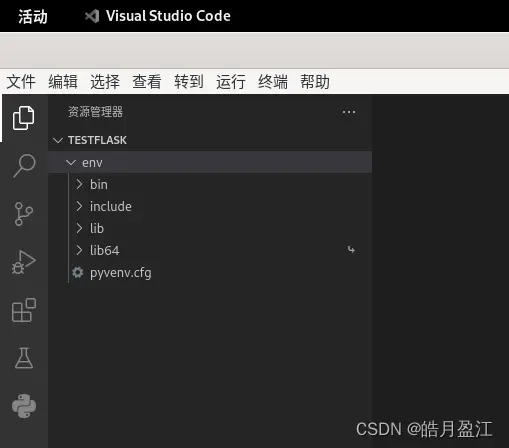Open the 帮助 menu

point(315,82)
